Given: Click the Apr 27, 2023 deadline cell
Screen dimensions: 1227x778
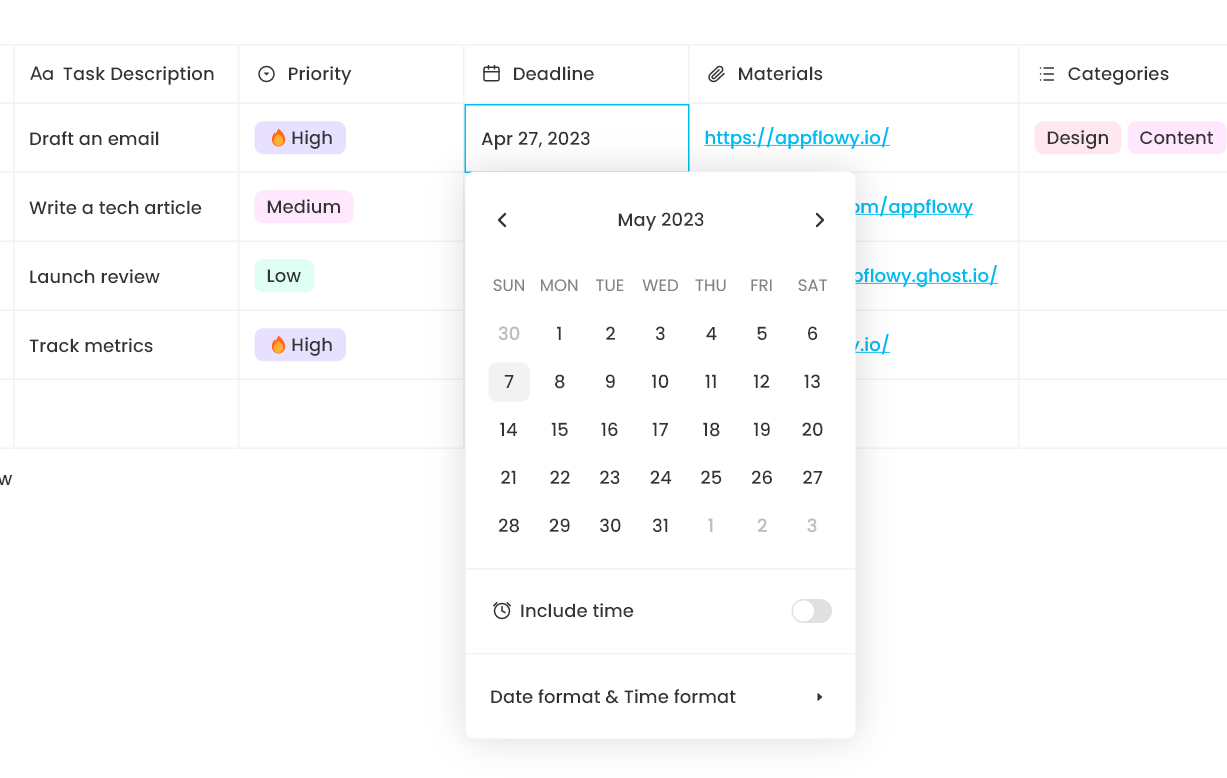Looking at the screenshot, I should point(576,139).
